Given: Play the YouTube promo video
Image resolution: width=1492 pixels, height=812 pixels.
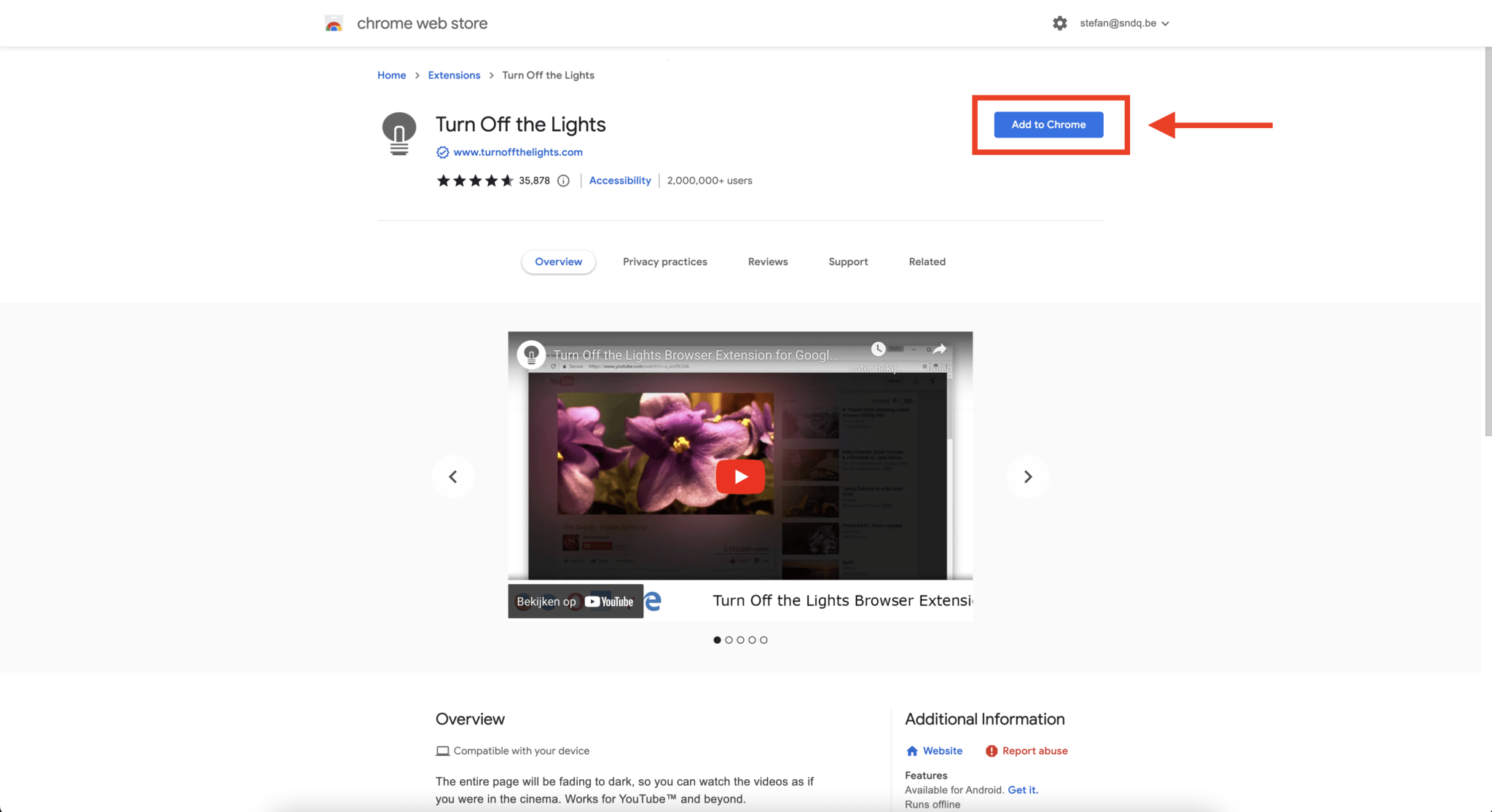Looking at the screenshot, I should [x=740, y=476].
